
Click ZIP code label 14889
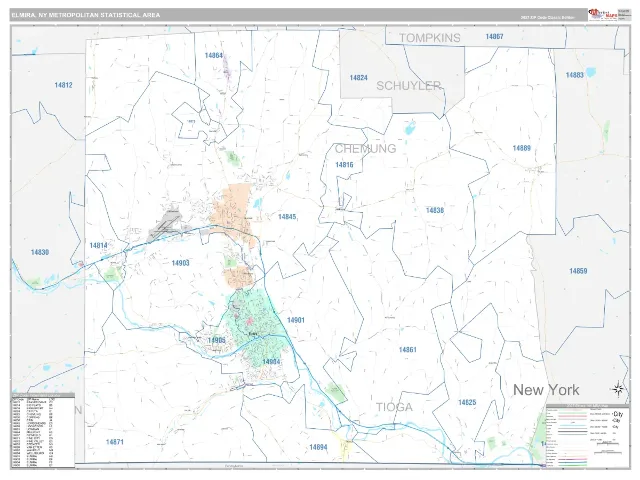(522, 148)
